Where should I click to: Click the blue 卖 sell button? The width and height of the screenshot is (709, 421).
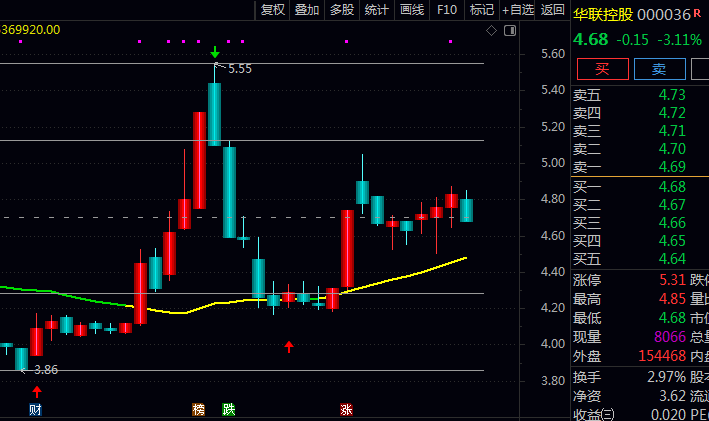click(x=659, y=69)
